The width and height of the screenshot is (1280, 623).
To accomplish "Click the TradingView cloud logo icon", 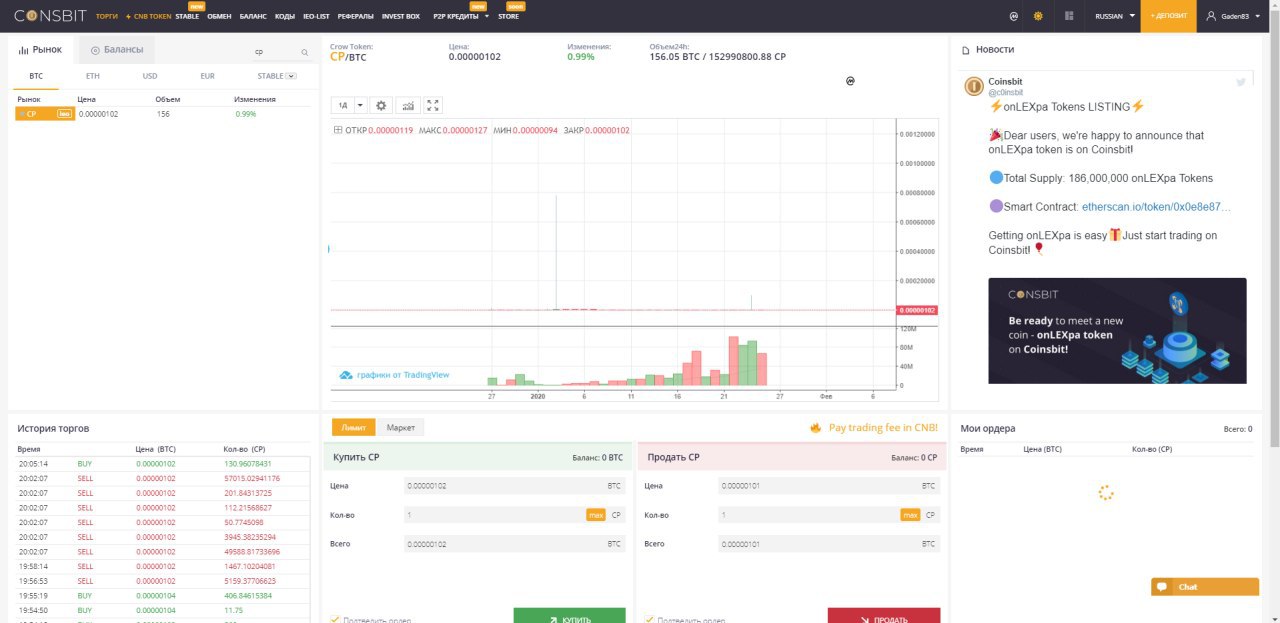I will click(346, 375).
